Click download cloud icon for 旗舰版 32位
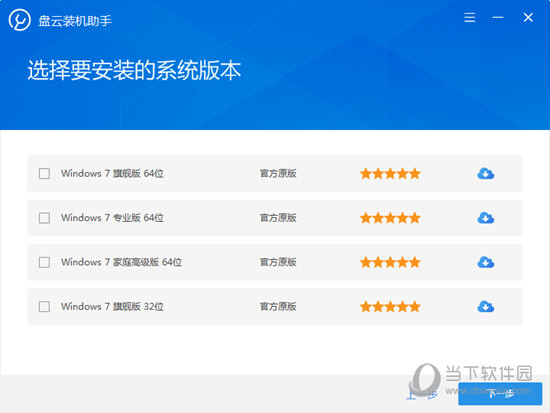 [486, 307]
